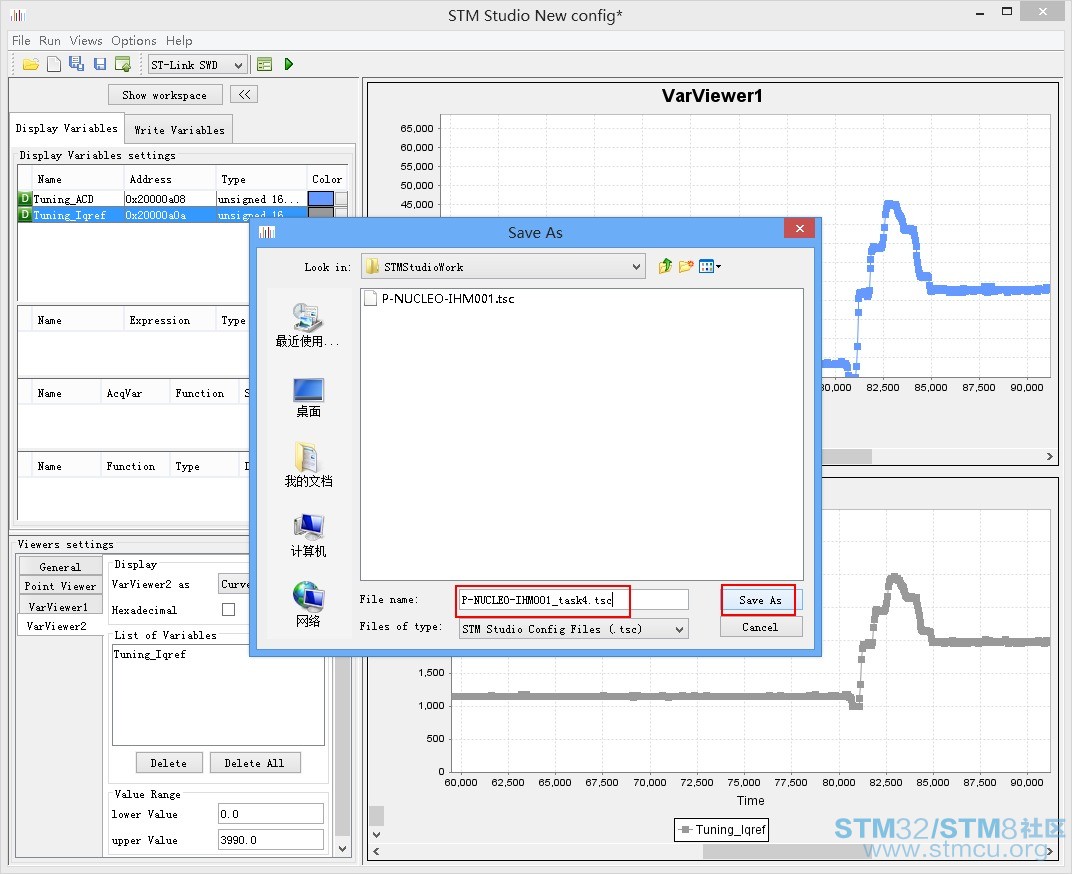This screenshot has height=874, width=1072.
Task: Click the right arrow of the VarViewer1 horizontal scrollbar
Action: click(1049, 456)
